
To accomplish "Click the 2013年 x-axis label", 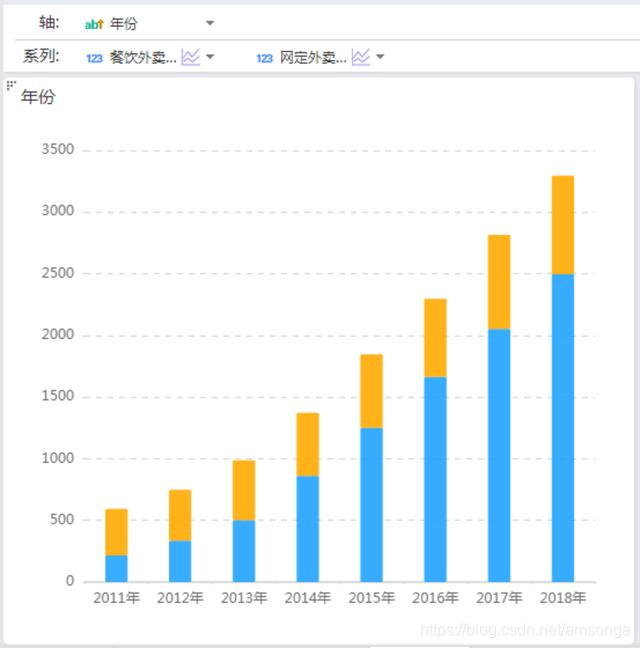I will pos(244,598).
